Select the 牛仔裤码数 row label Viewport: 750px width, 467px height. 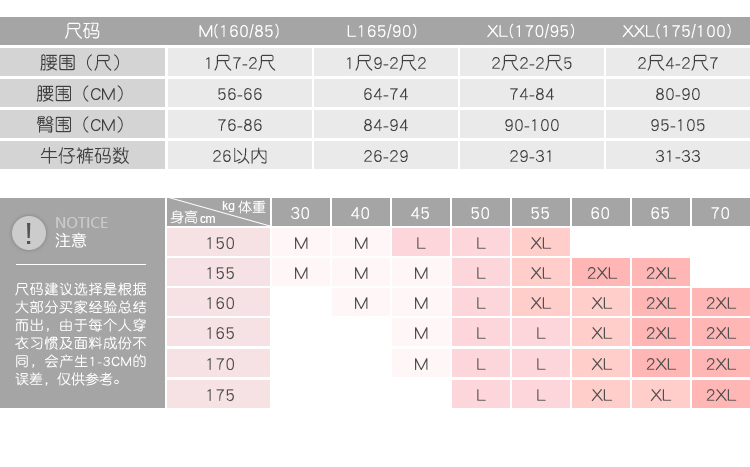point(85,156)
